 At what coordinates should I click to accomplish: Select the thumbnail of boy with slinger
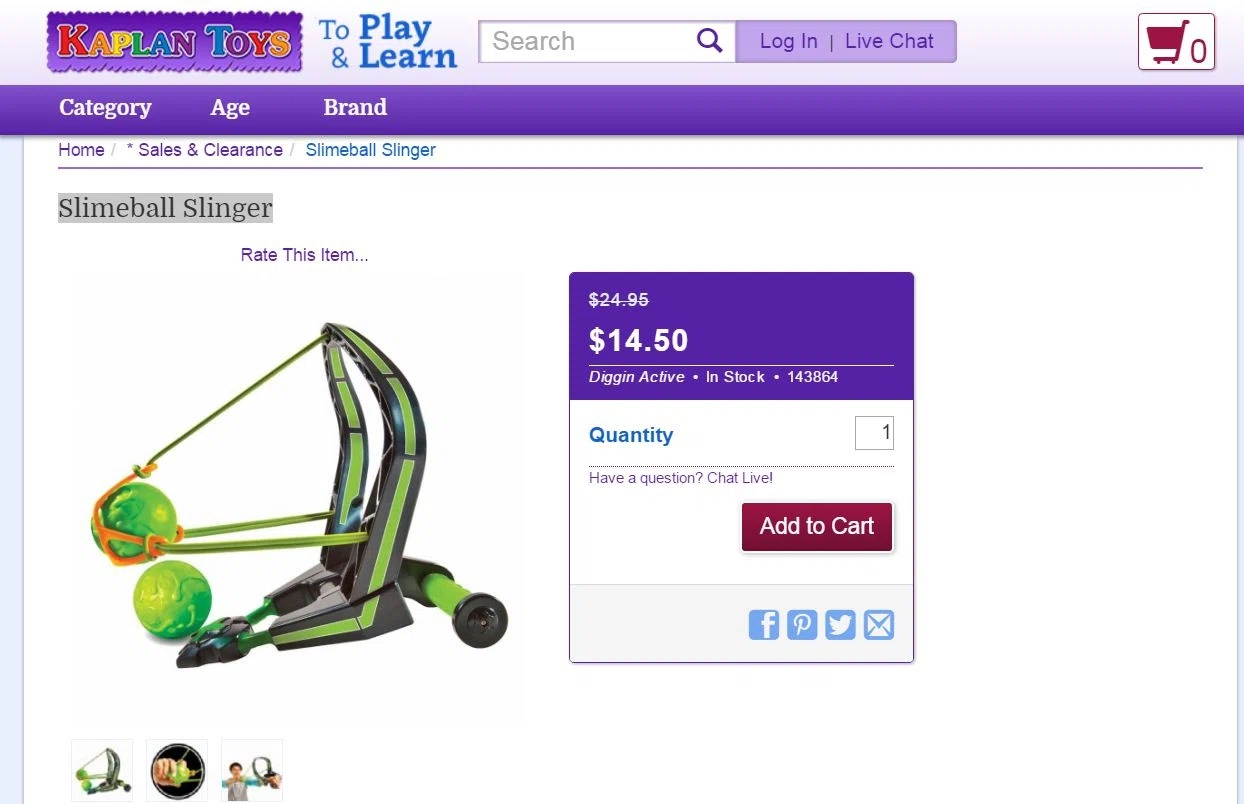tap(252, 770)
